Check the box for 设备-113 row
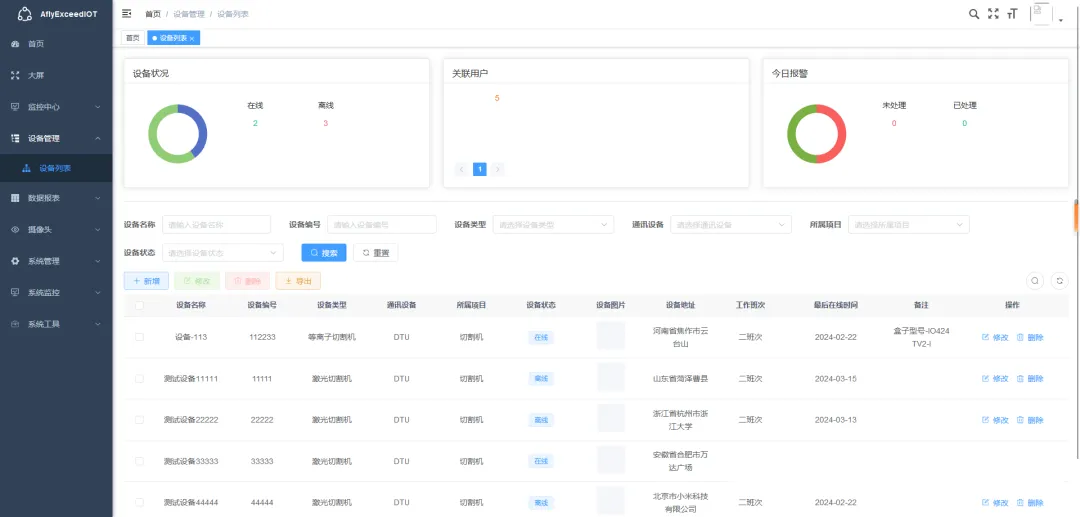Screen dimensions: 1080x517 140,337
